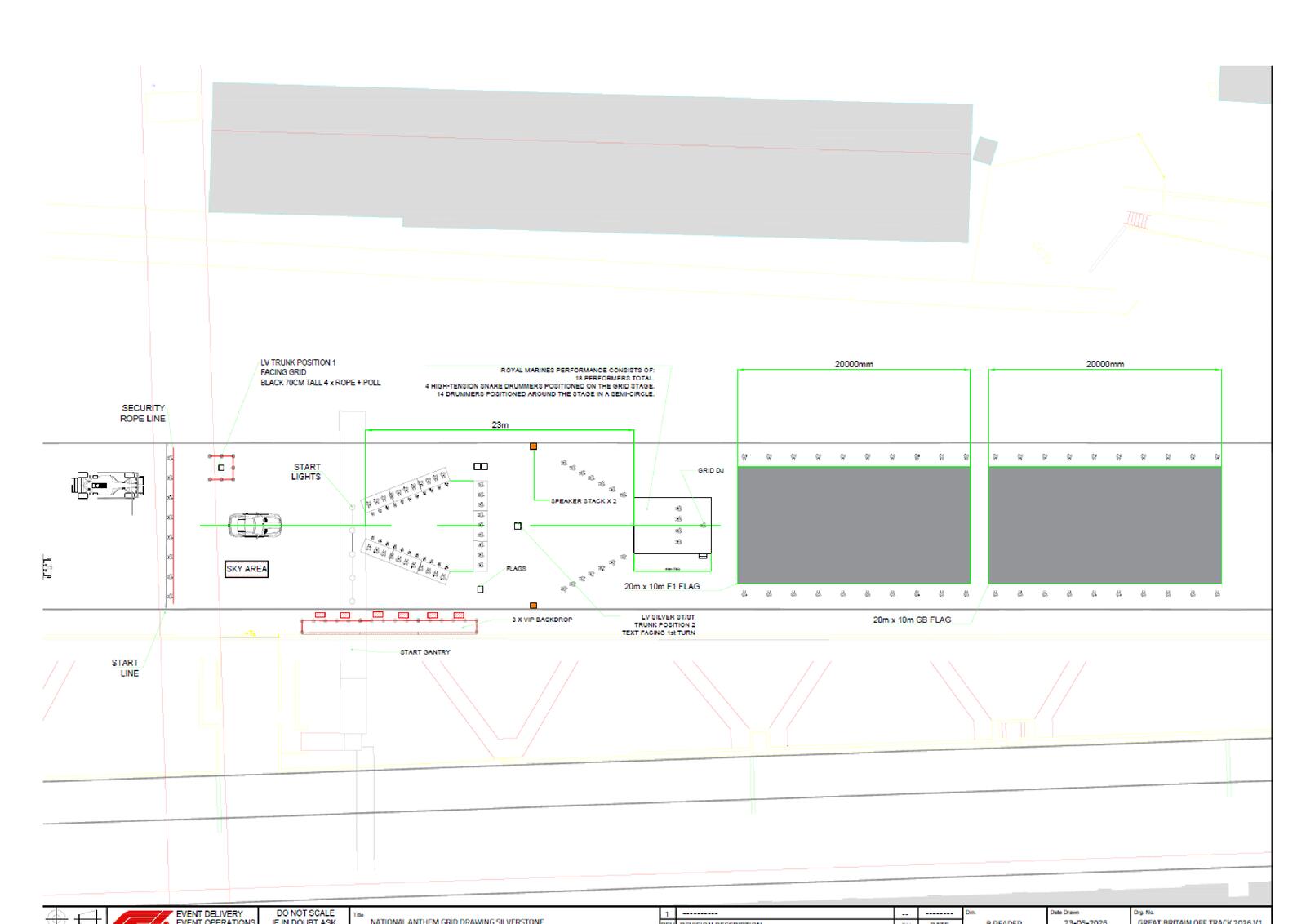The height and width of the screenshot is (924, 1306).
Task: Click the SECURITY ROPE LINE label
Action: pyautogui.click(x=143, y=413)
